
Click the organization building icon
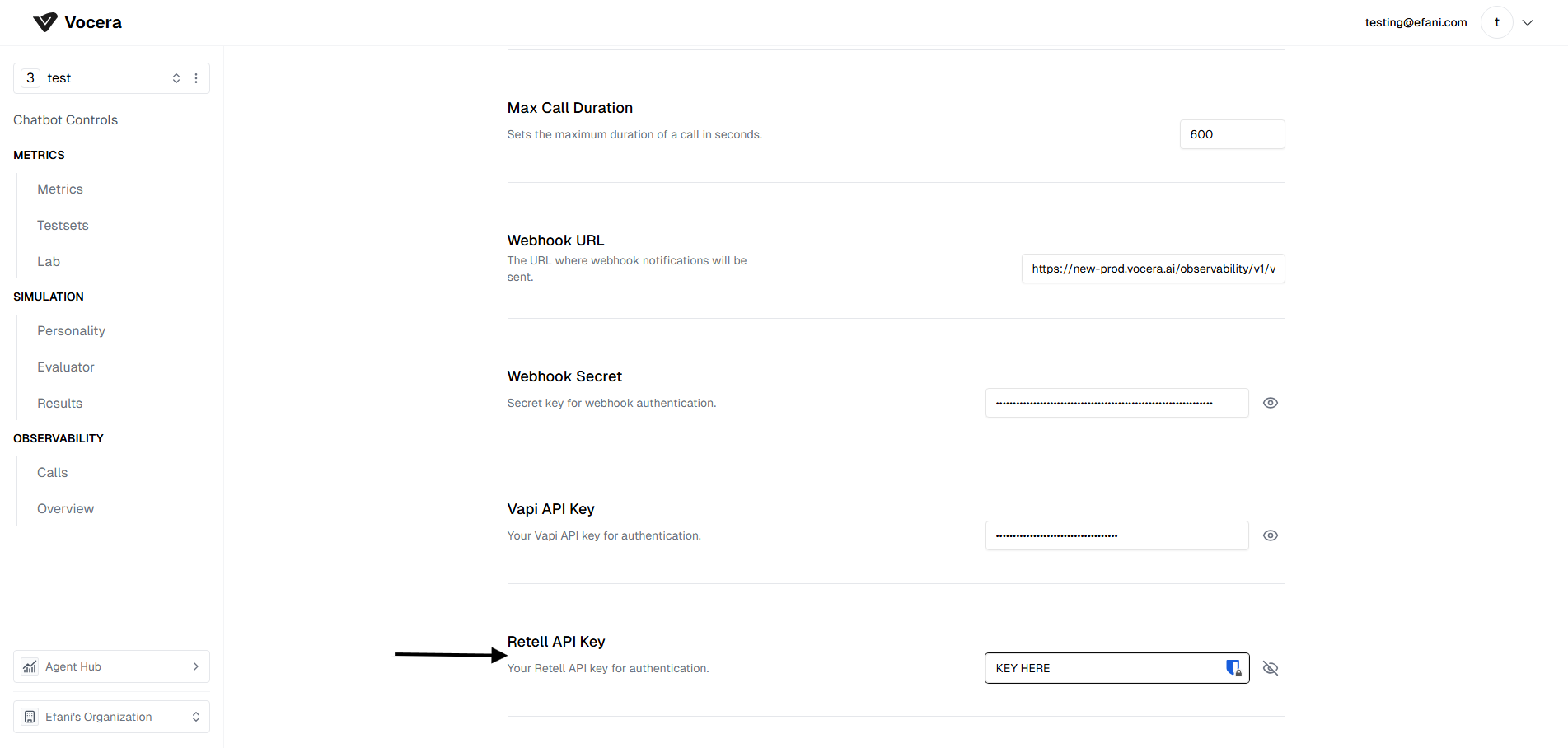point(30,717)
